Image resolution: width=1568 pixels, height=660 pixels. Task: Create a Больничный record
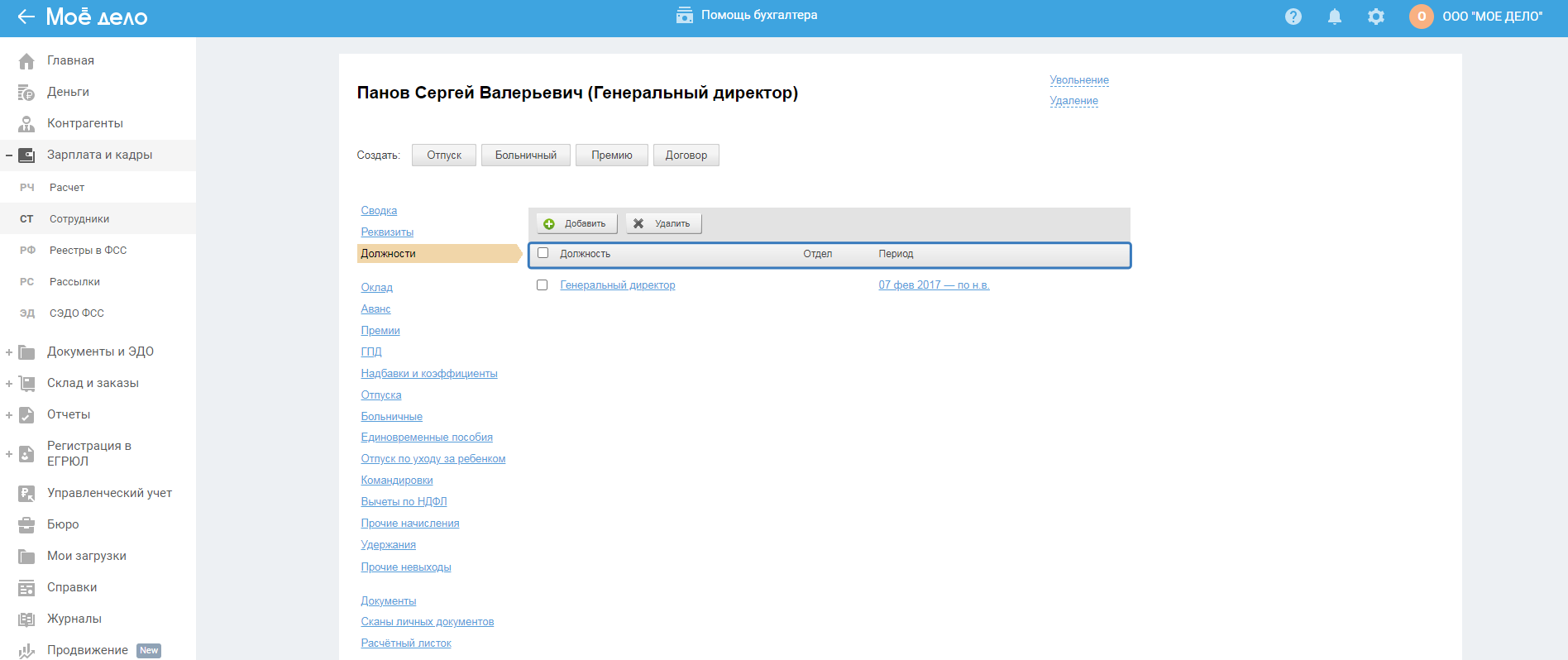pyautogui.click(x=526, y=155)
